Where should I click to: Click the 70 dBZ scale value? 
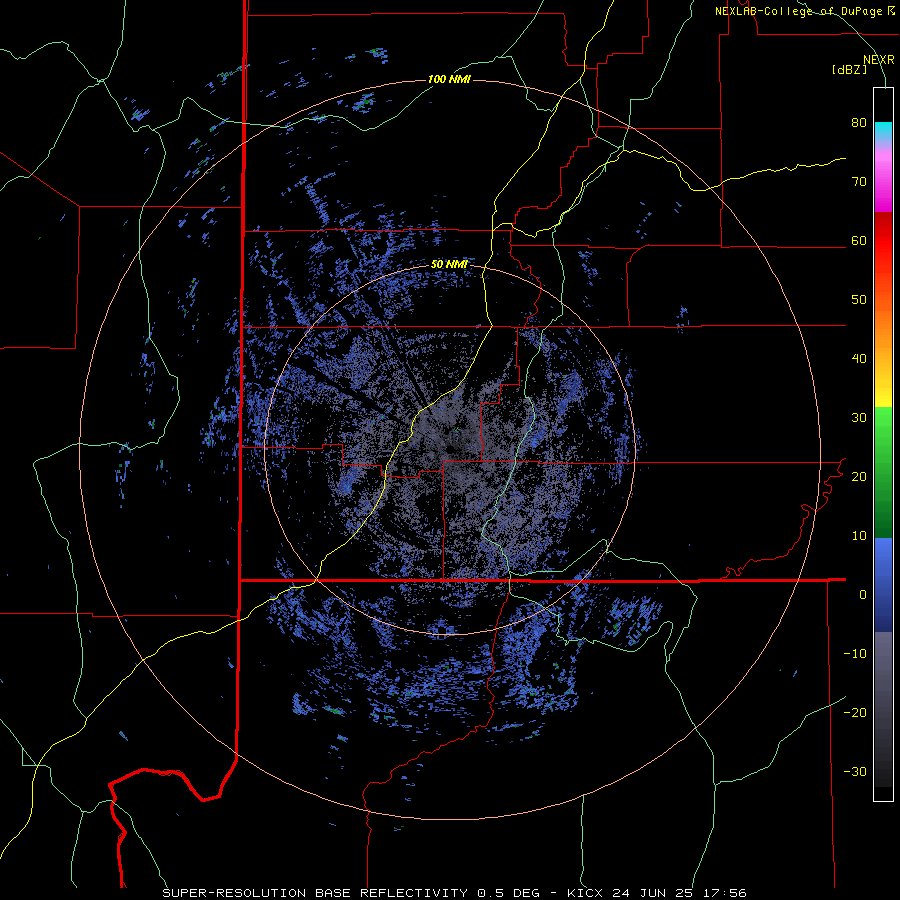point(859,181)
